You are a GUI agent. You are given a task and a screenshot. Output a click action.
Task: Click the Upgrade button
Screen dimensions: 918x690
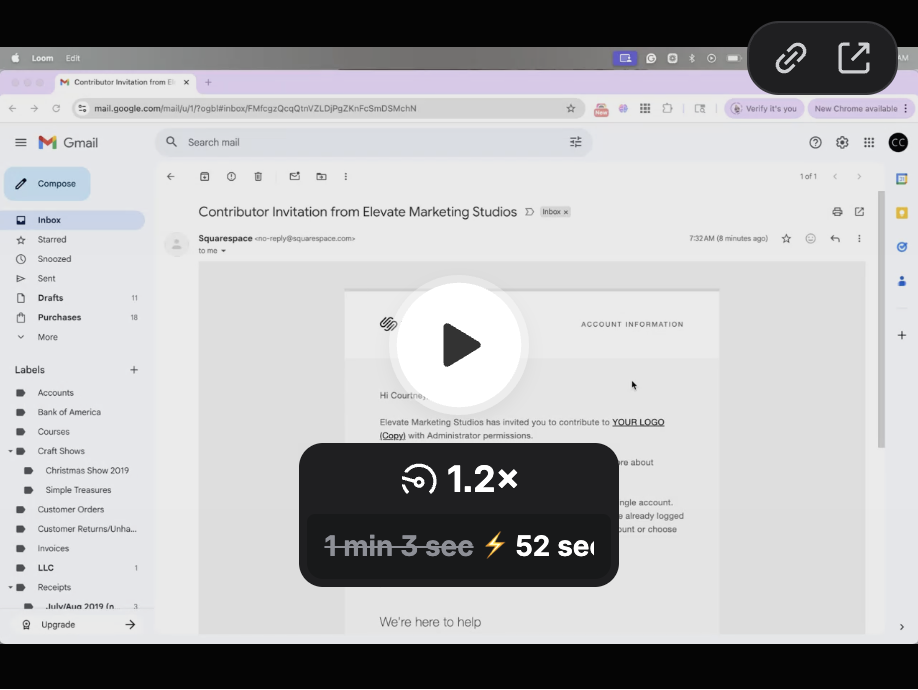click(77, 625)
